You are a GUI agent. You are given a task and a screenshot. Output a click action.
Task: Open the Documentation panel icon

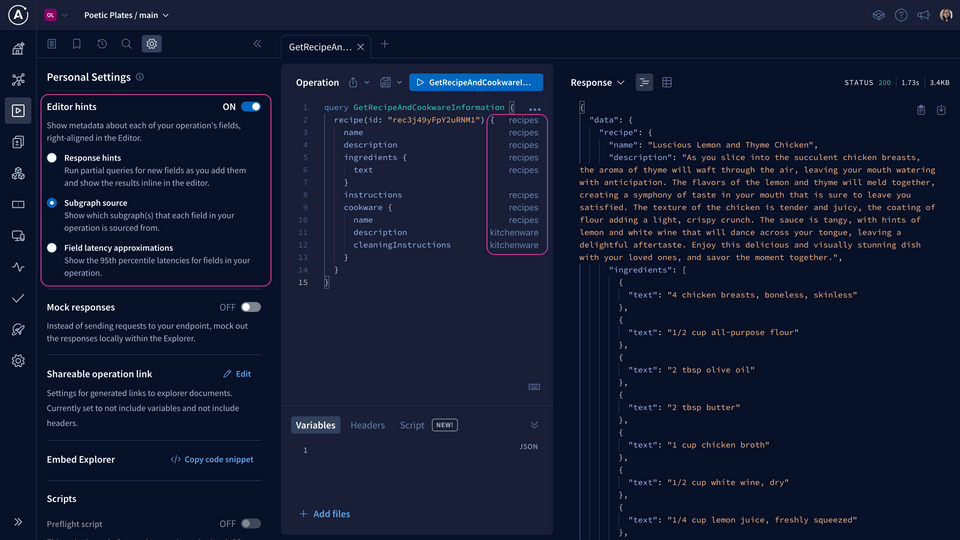coord(52,43)
